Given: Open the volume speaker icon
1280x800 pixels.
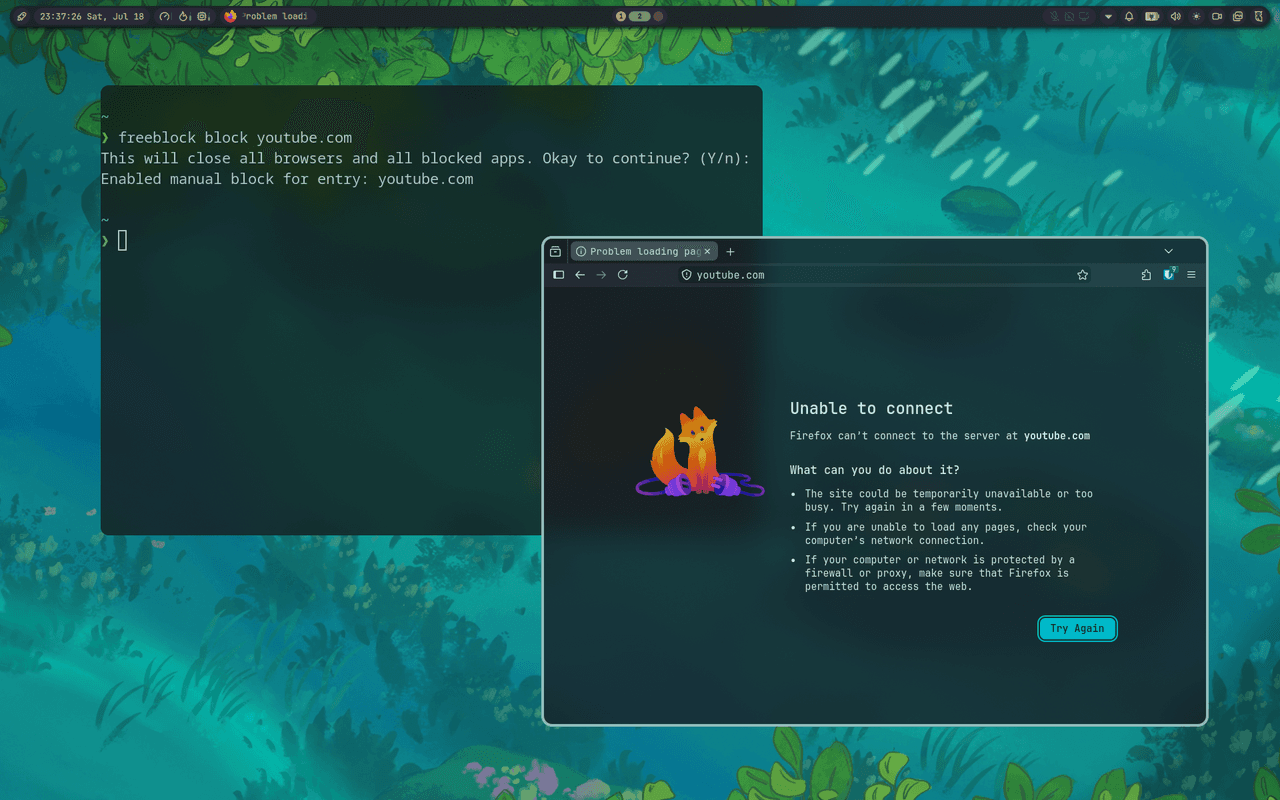Looking at the screenshot, I should (1175, 17).
